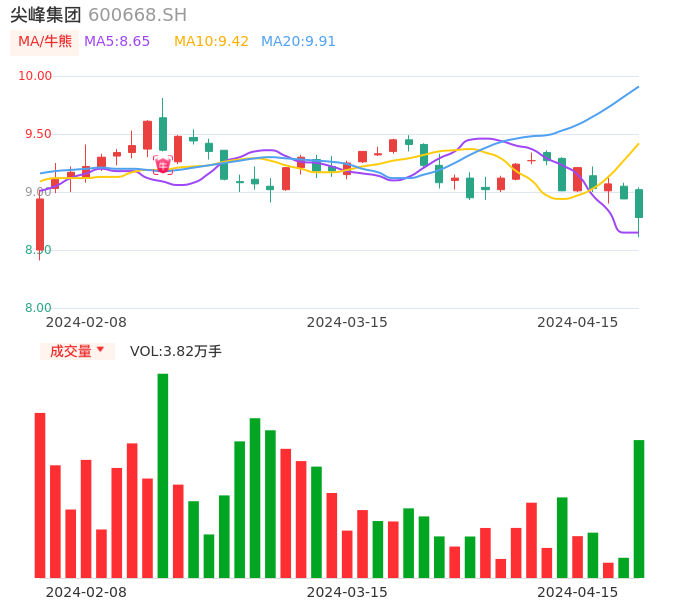Click the pink bull/bear marker icon on the chart

tap(162, 165)
